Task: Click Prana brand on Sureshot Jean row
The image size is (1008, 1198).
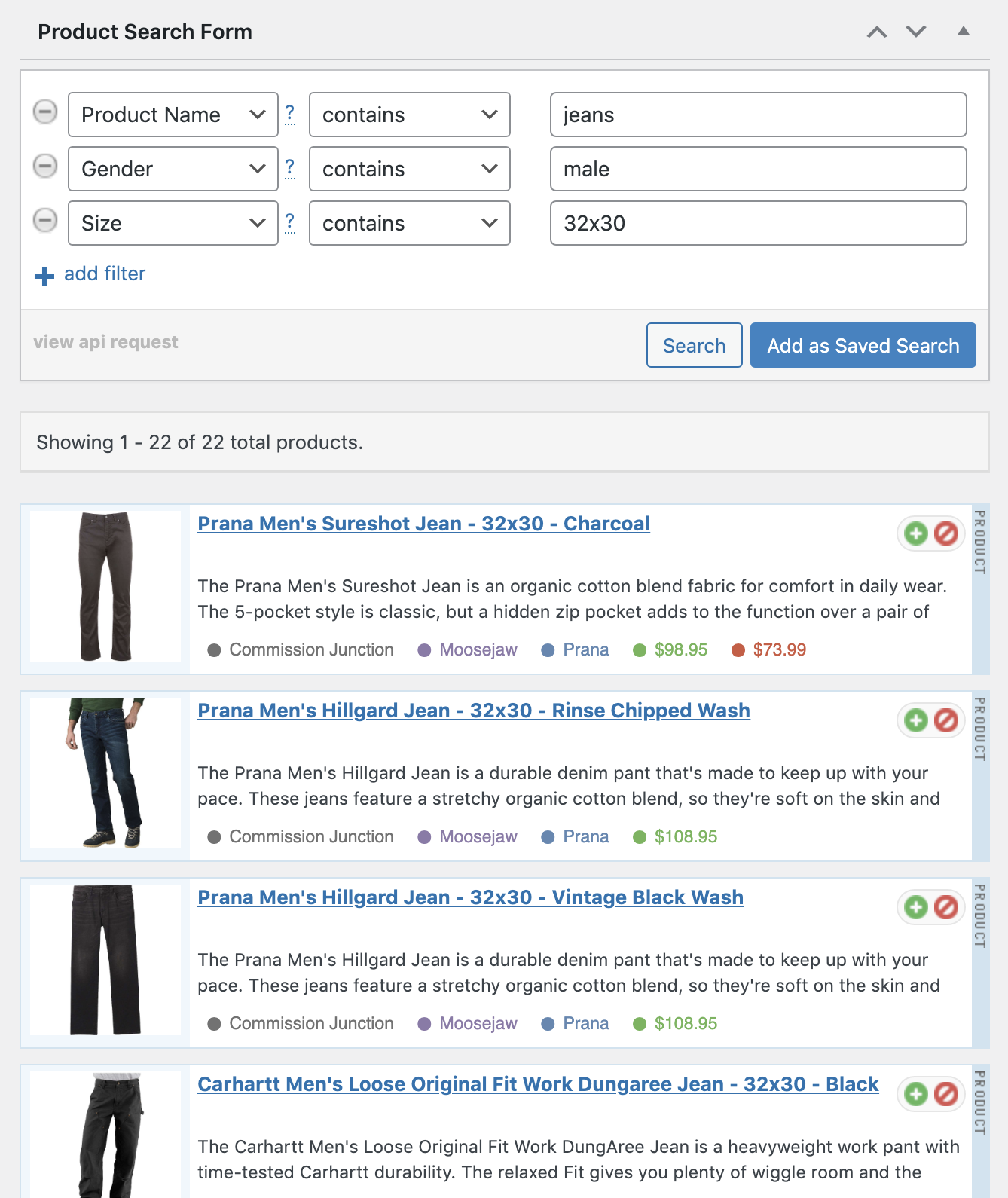Action: (586, 649)
